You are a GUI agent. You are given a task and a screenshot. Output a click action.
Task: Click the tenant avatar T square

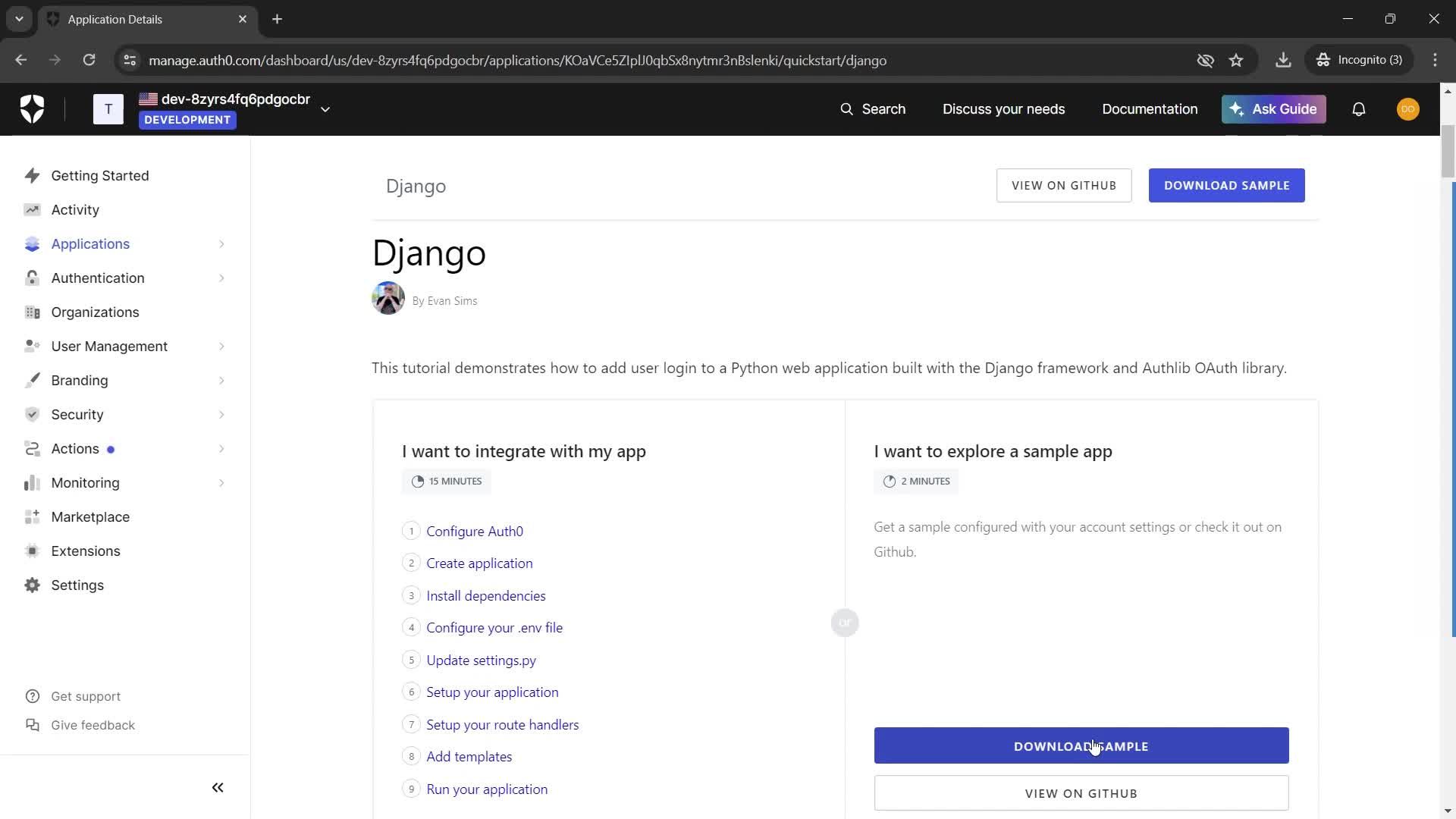(108, 109)
